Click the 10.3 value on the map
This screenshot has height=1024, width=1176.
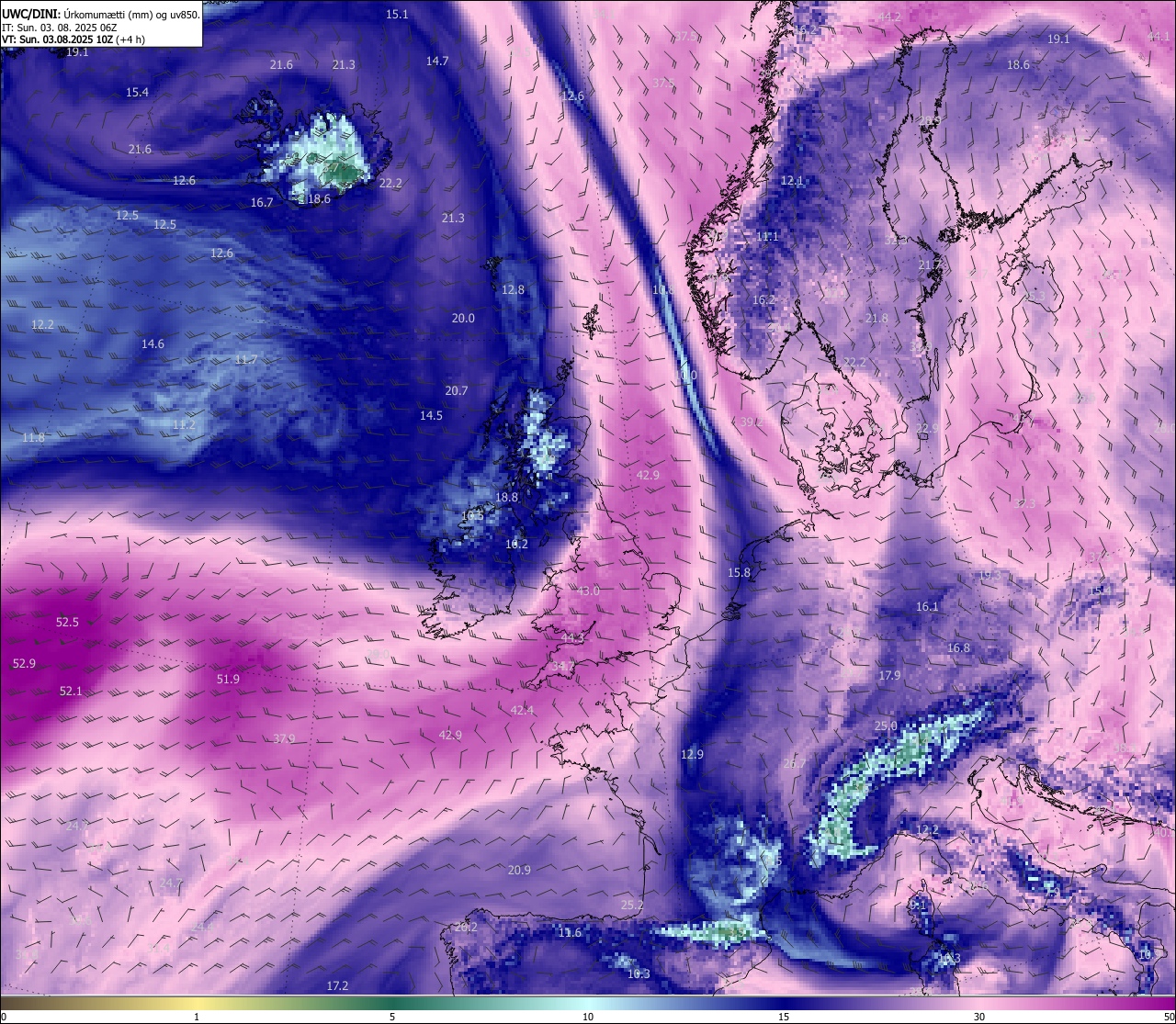point(638,973)
